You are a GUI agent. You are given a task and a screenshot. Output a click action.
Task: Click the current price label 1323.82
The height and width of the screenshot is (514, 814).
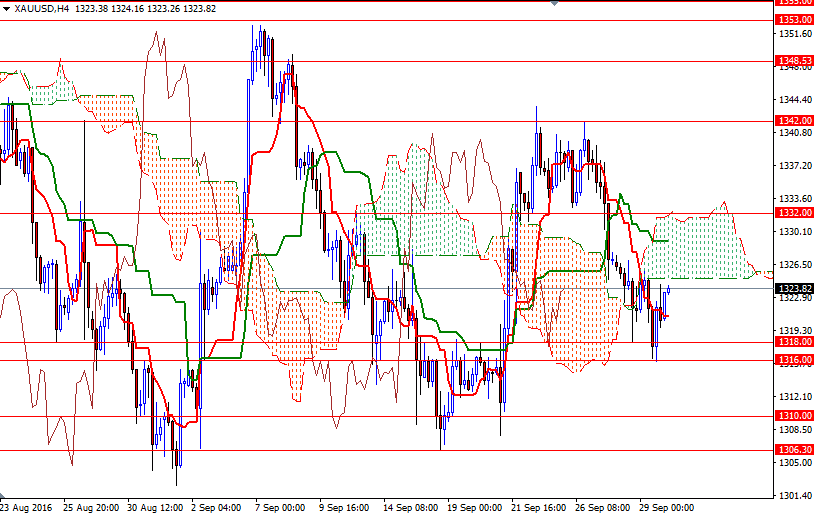793,288
